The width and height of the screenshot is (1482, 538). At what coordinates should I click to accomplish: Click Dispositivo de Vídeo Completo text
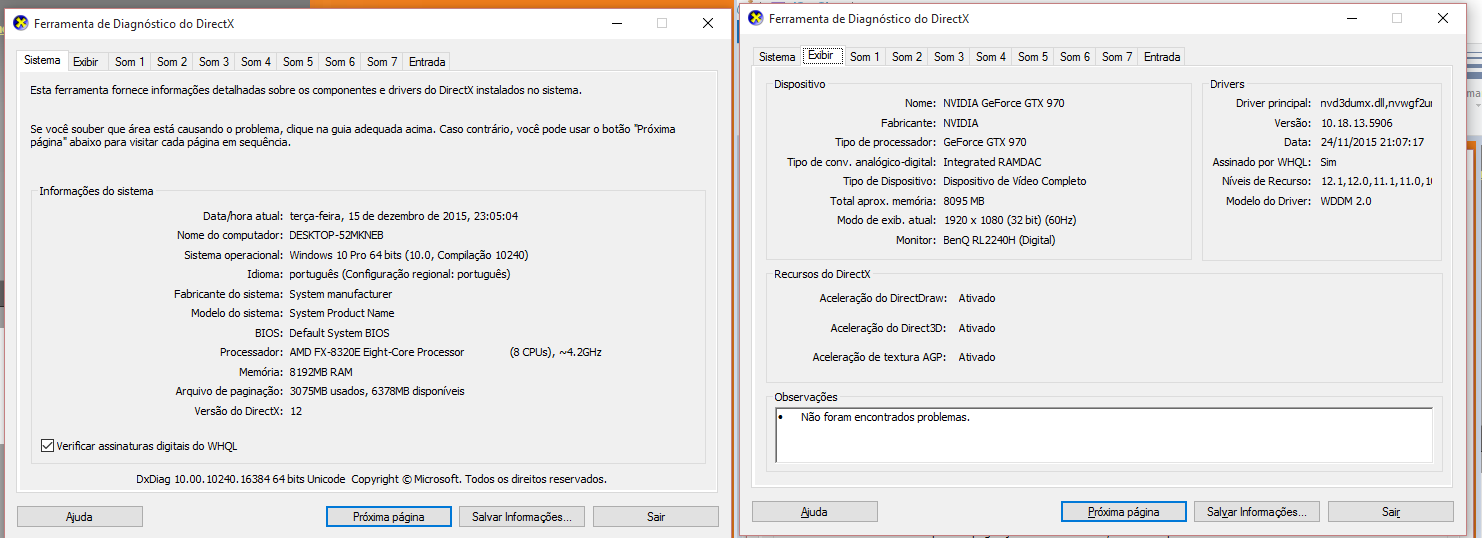coord(1015,181)
